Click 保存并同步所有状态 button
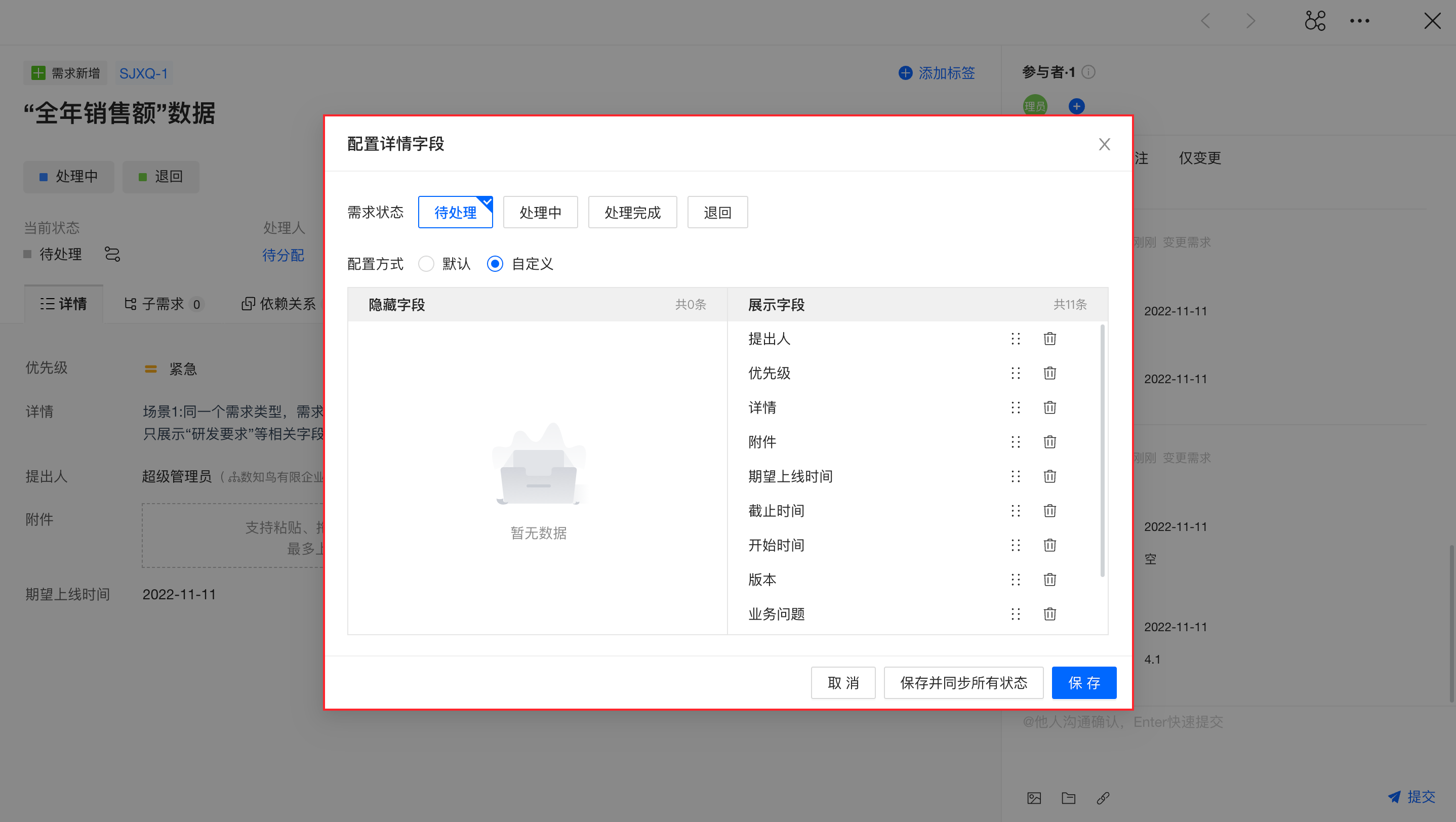 [x=963, y=682]
